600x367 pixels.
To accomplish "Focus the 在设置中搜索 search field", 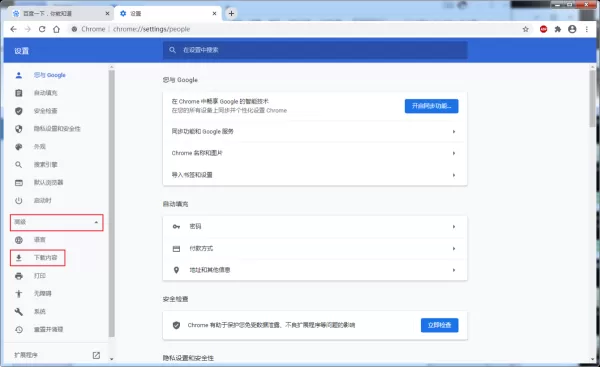I will click(x=315, y=50).
